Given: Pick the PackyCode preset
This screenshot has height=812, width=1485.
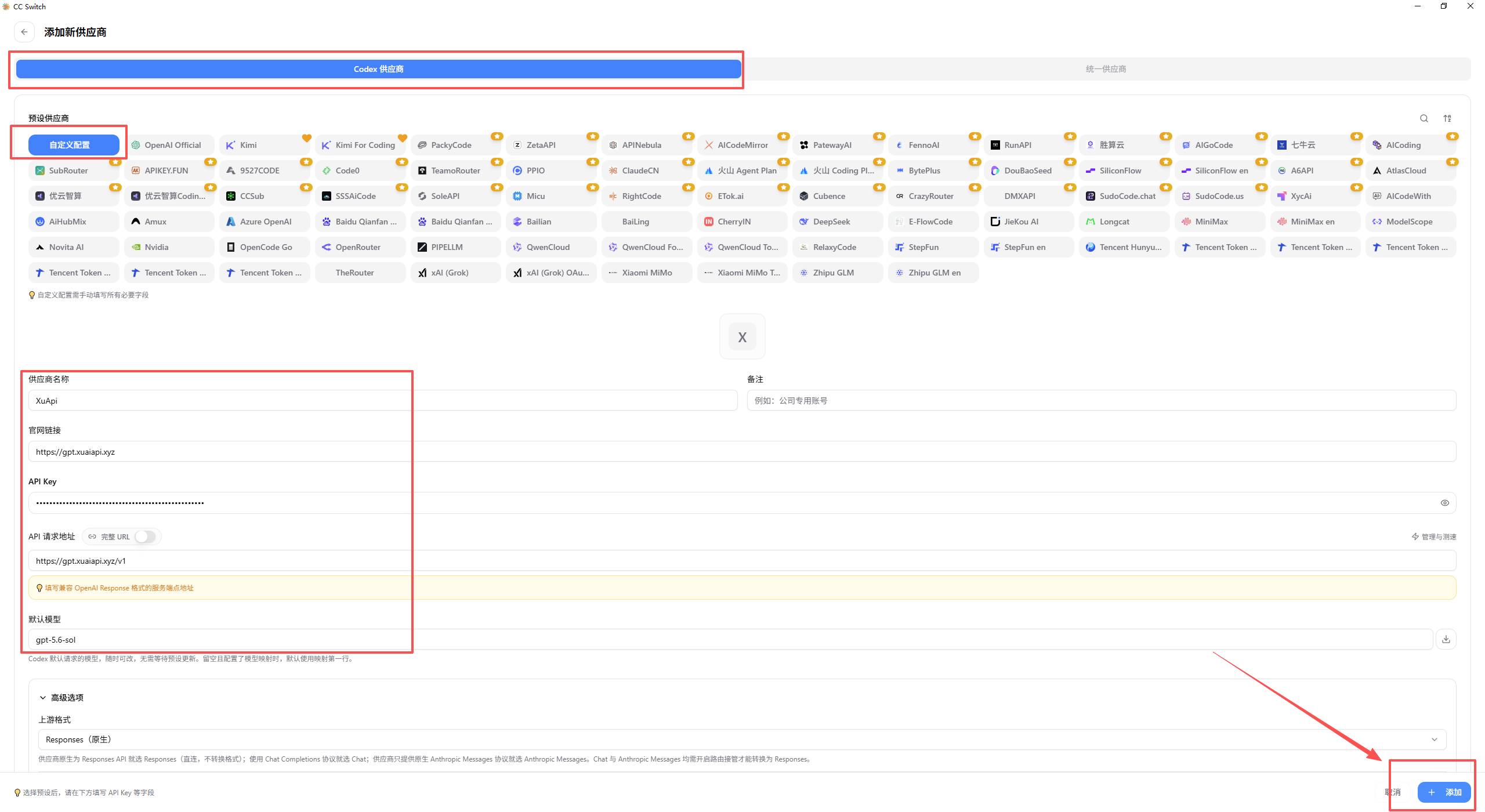Looking at the screenshot, I should coord(456,145).
